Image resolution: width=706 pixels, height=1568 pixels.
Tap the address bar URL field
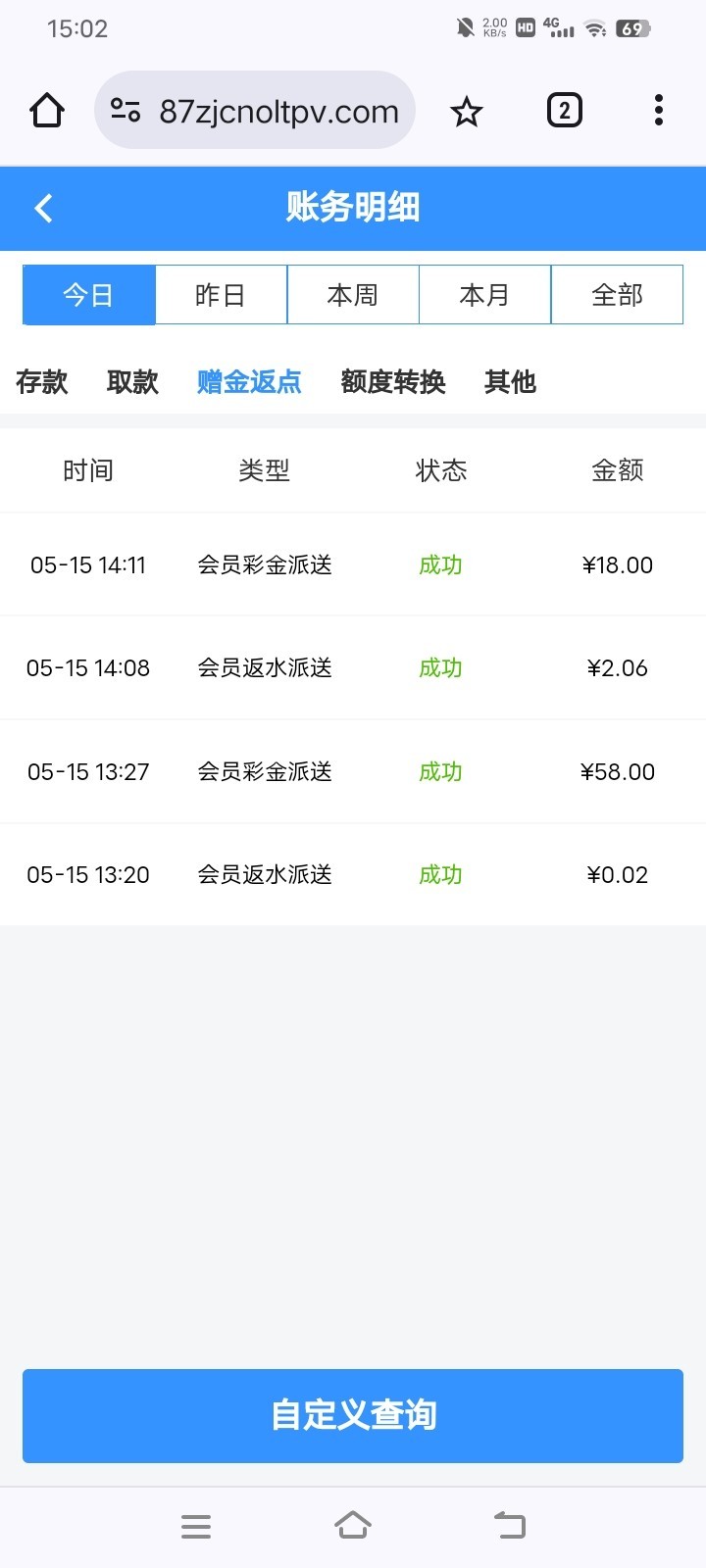(279, 112)
